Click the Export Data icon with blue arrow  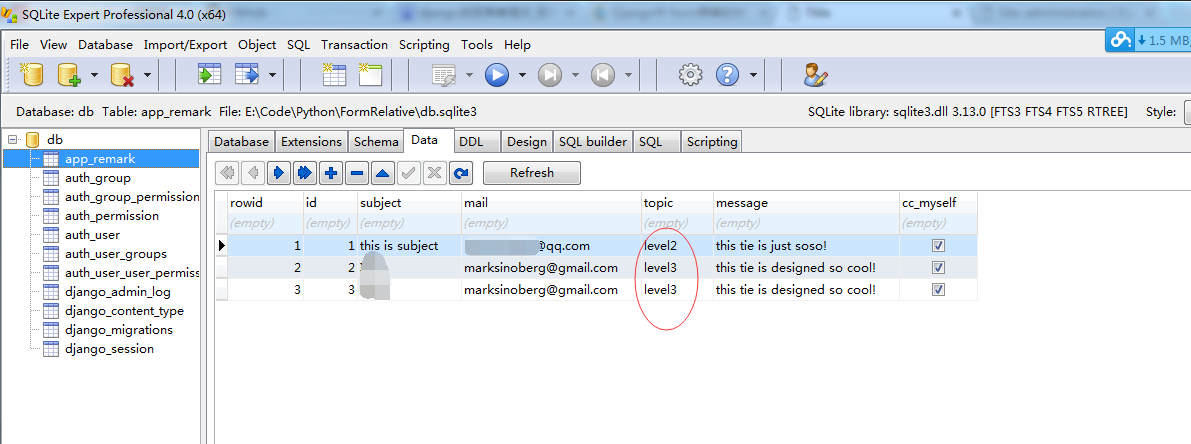tap(248, 74)
